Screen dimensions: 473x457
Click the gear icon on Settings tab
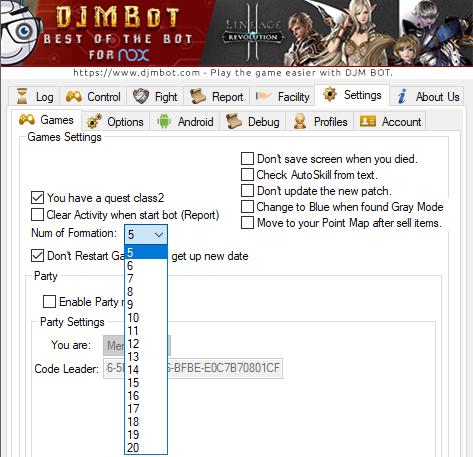click(x=330, y=94)
